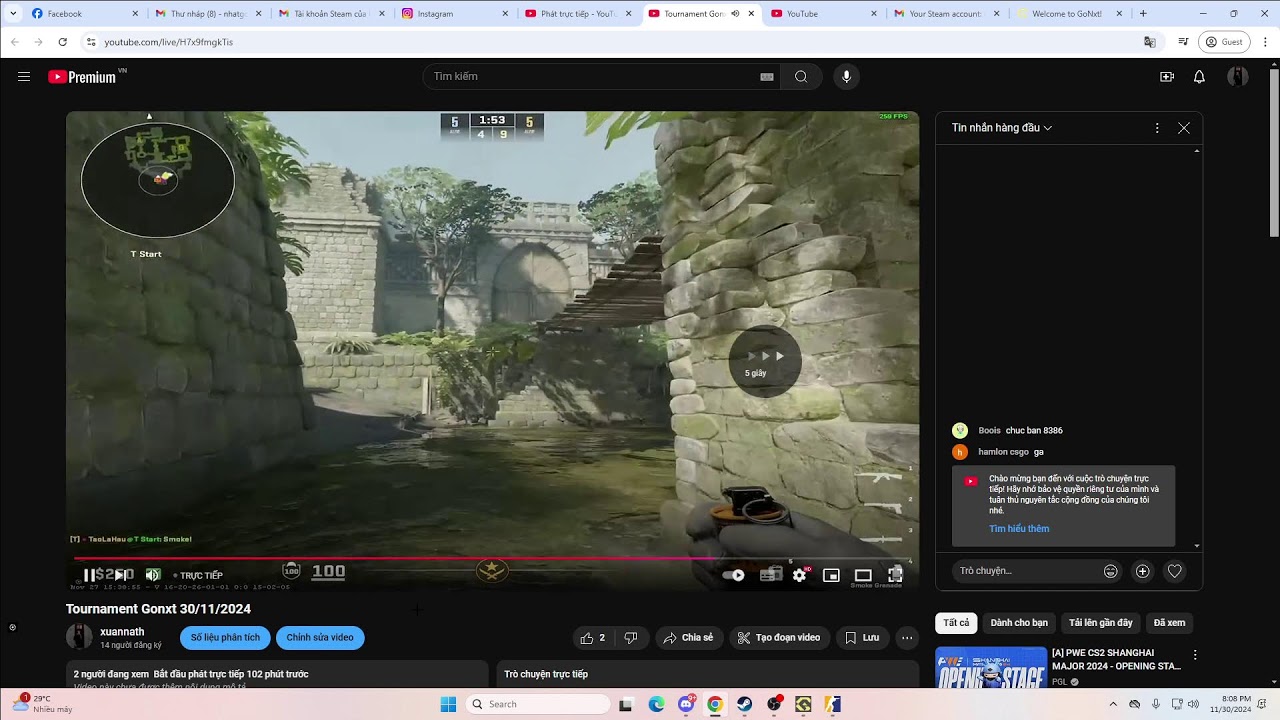Select the Tất cả filter chip
The width and height of the screenshot is (1280, 720).
956,623
